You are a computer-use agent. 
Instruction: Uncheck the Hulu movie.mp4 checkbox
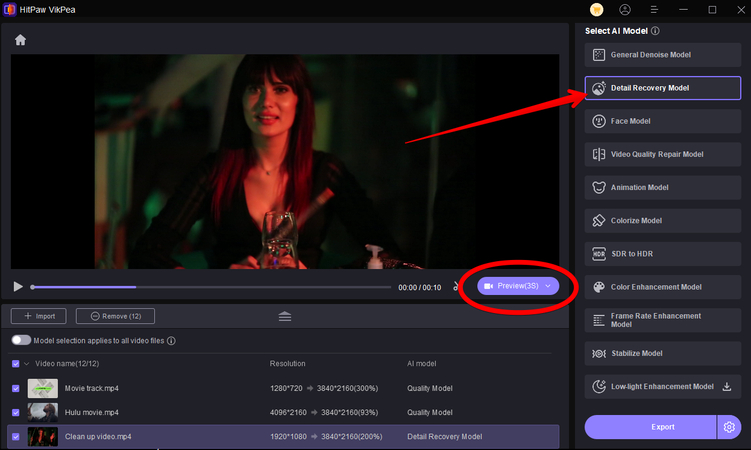click(x=15, y=412)
